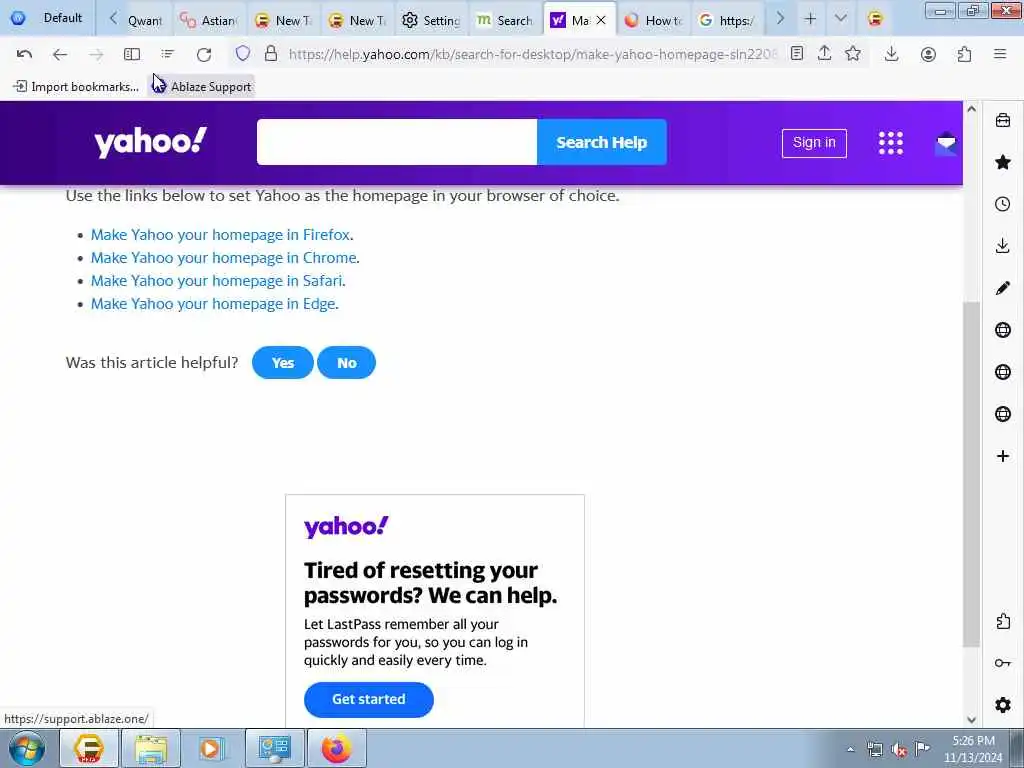Add a new sidebar web panel
Viewport: 1024px width, 768px height.
1003,456
